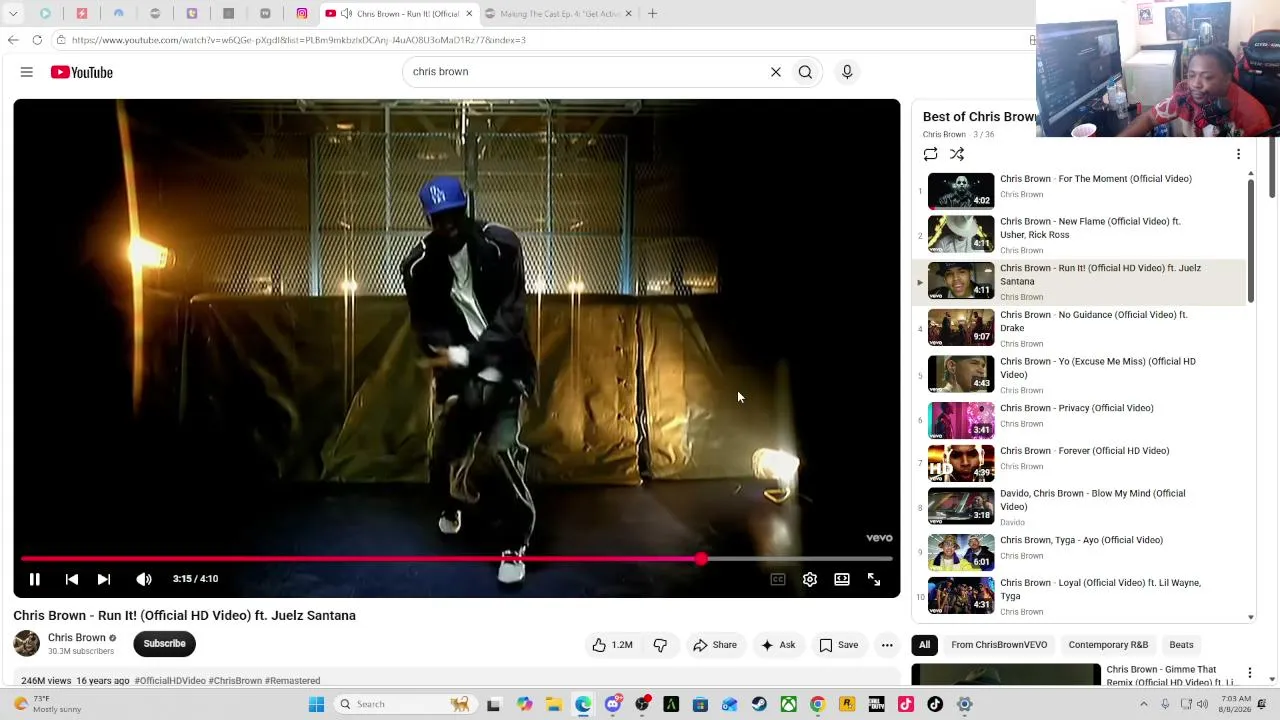Open the Chris Brown playlist owner link
The image size is (1280, 720).
pos(944,134)
